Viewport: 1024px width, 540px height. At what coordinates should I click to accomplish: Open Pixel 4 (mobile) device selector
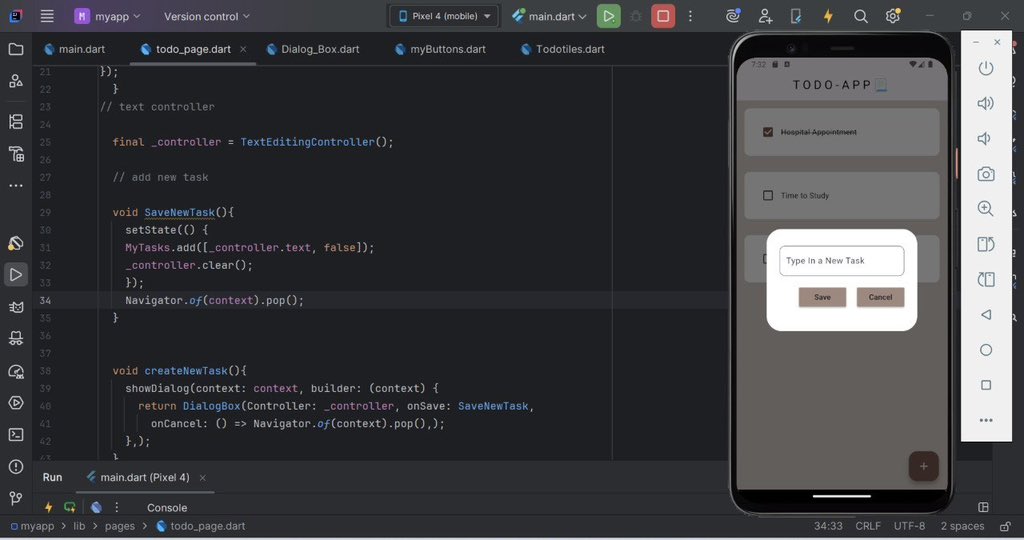(x=444, y=16)
